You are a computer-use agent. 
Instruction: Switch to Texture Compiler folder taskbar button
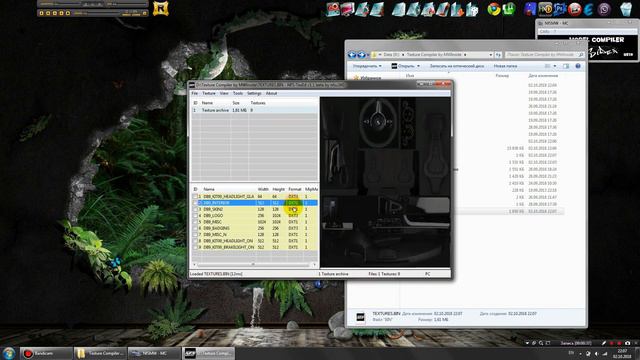tap(100, 353)
